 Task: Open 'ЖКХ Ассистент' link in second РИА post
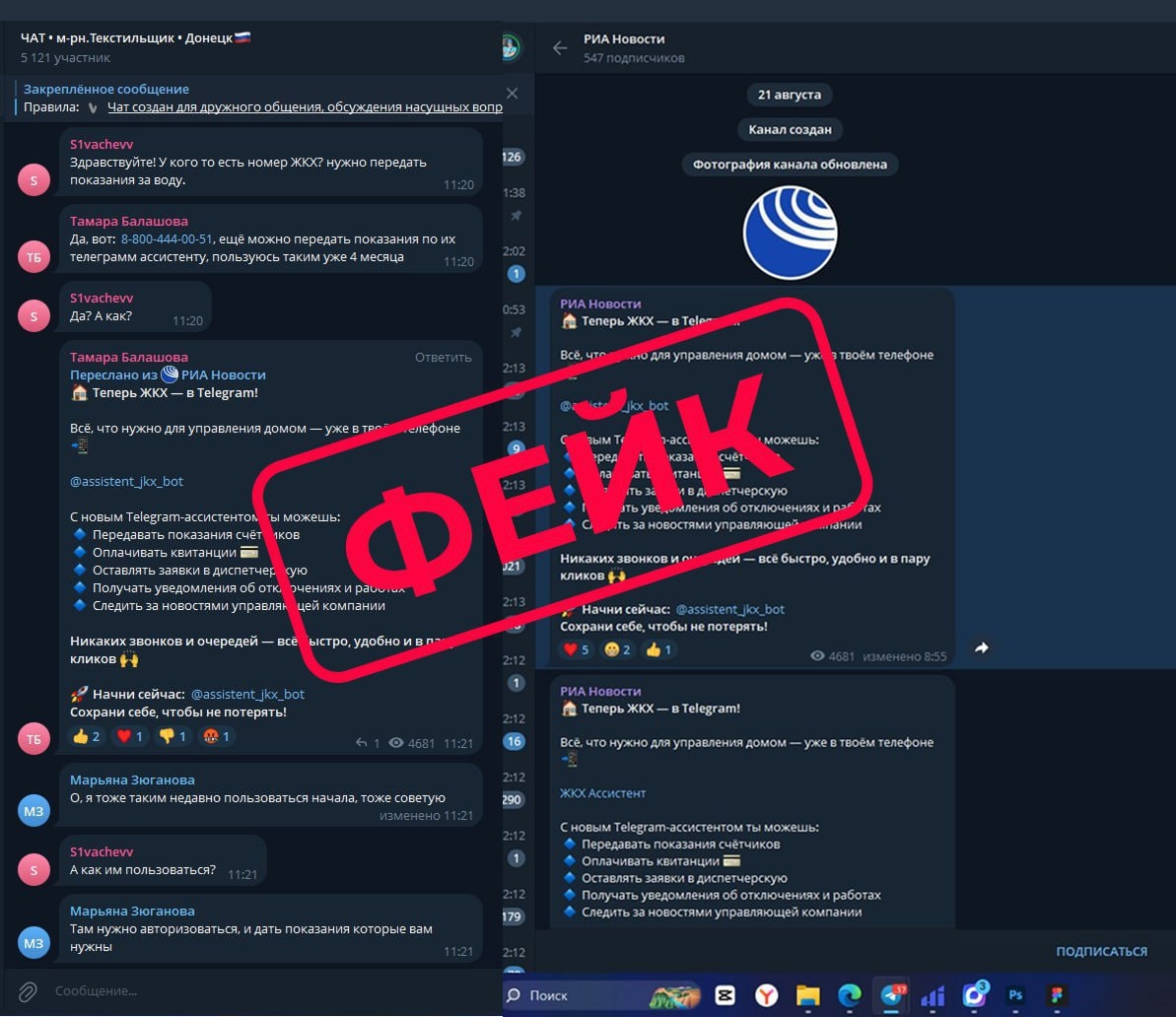point(602,792)
